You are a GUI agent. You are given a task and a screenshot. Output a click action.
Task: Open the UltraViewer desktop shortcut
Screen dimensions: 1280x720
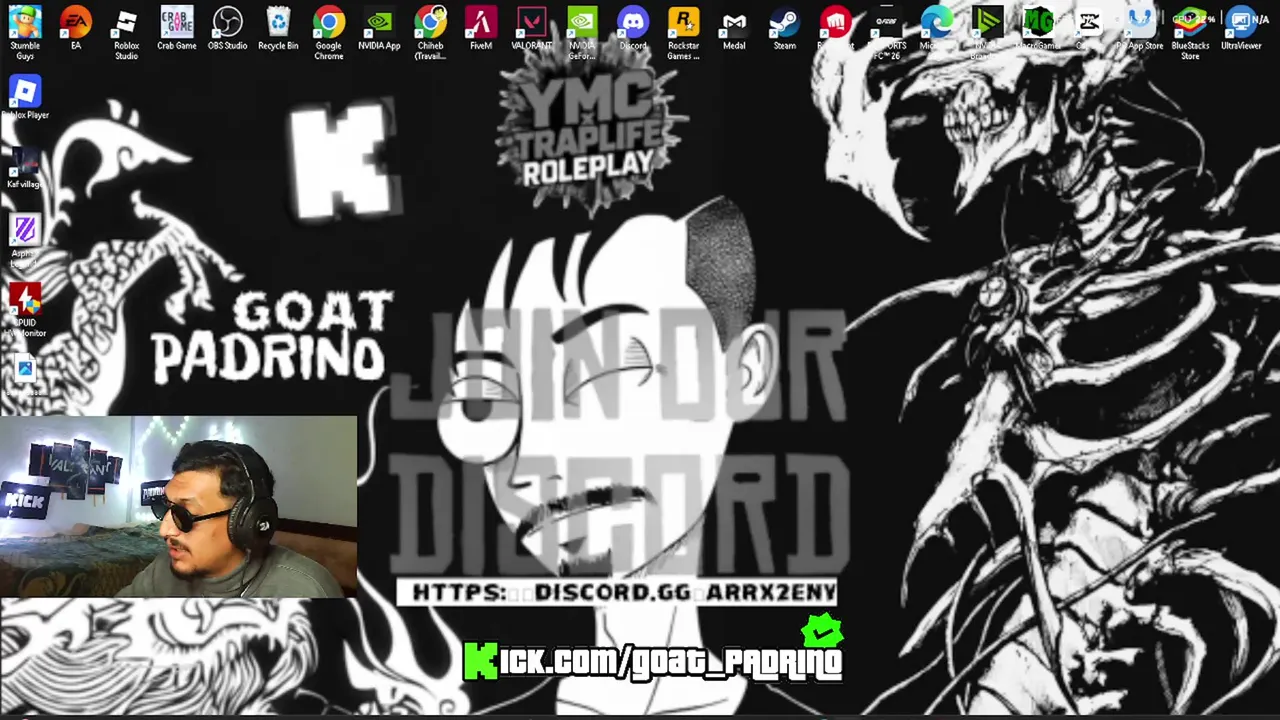pyautogui.click(x=1241, y=28)
